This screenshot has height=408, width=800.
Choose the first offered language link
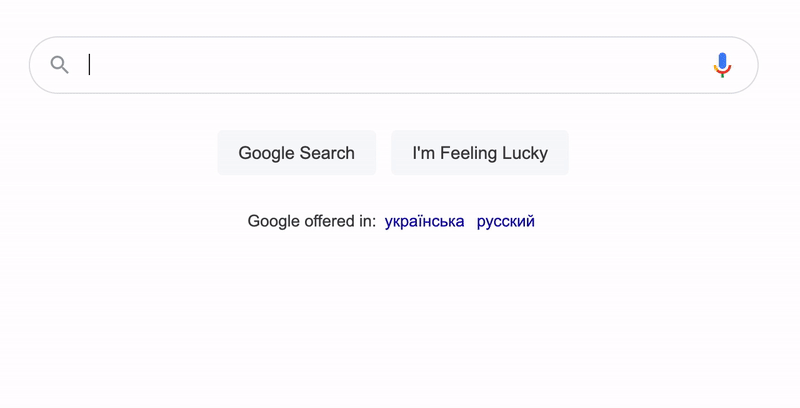point(424,221)
